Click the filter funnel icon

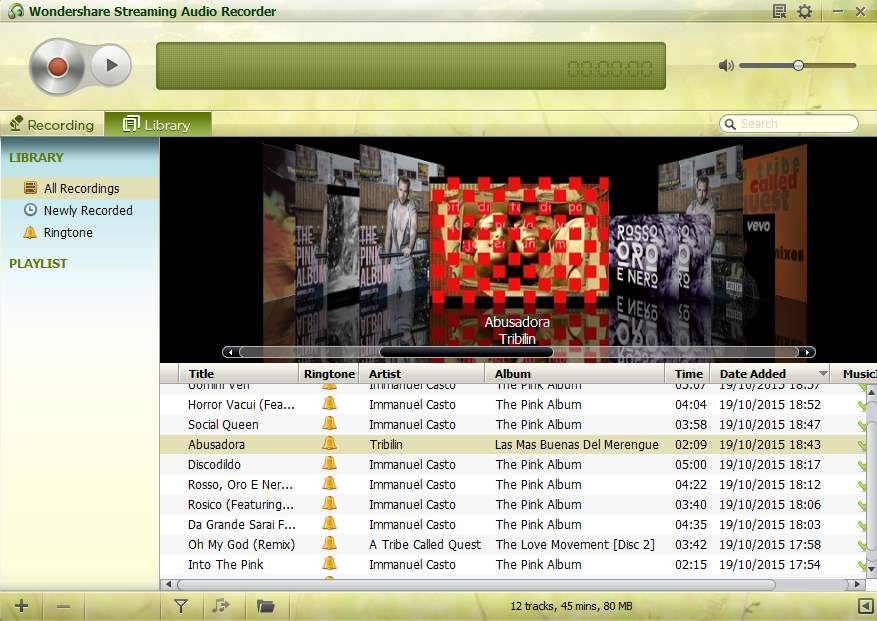181,606
